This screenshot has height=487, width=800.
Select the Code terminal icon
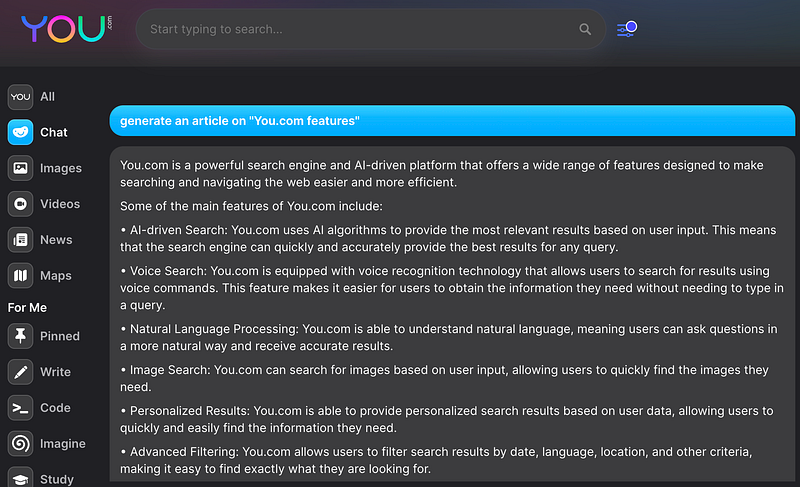[20, 408]
